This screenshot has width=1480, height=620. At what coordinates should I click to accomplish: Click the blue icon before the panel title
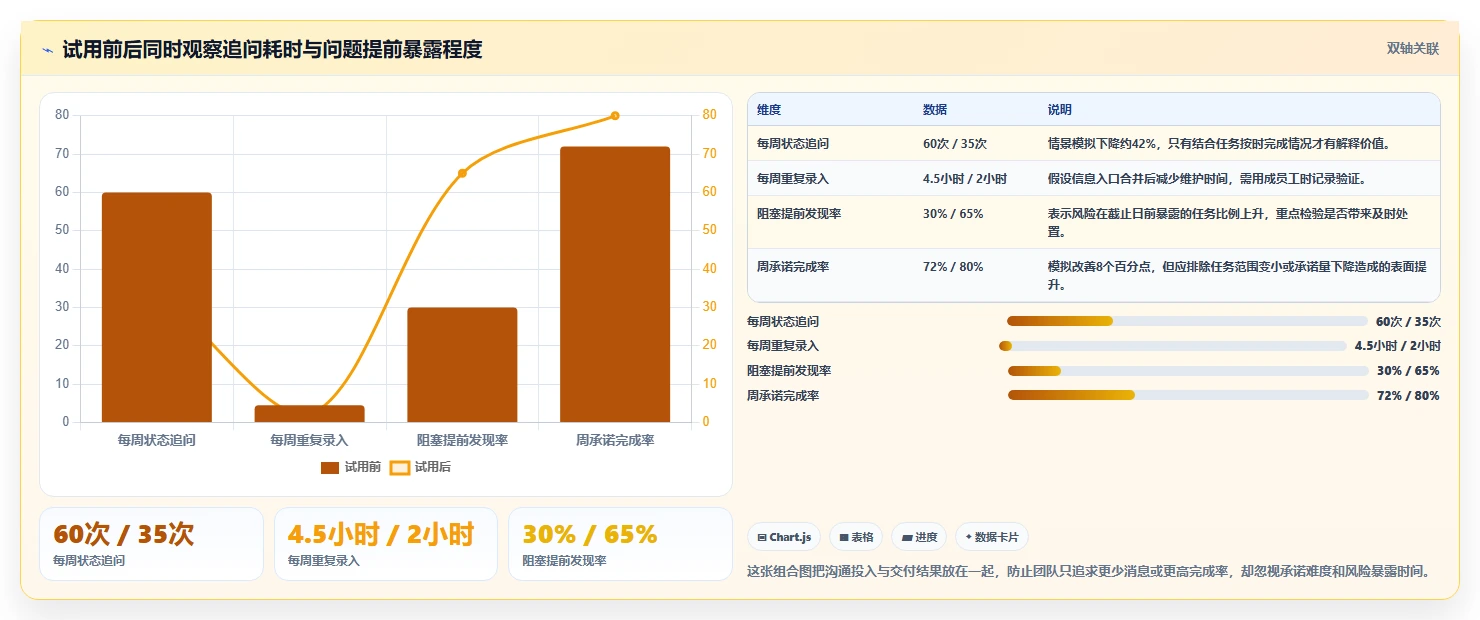[48, 50]
